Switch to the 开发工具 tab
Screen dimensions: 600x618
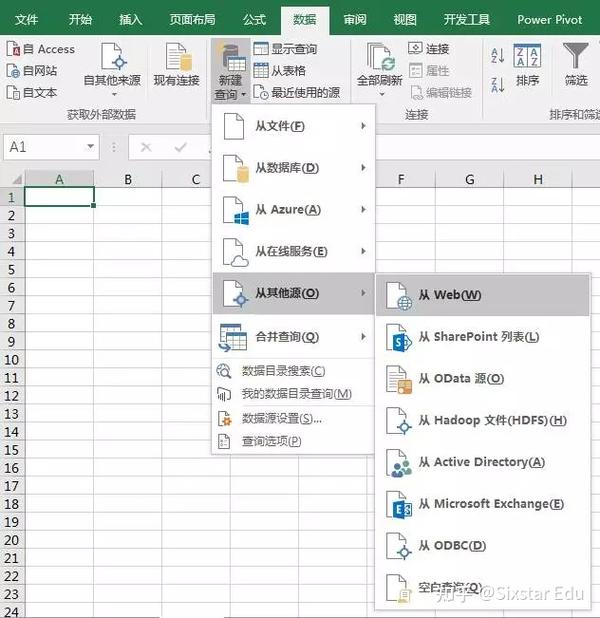click(466, 19)
